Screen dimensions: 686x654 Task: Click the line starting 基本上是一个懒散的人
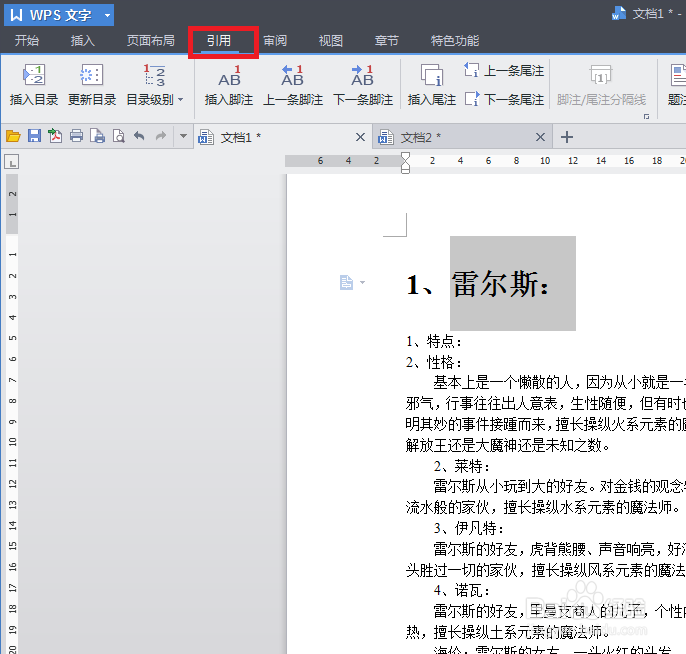[x=559, y=383]
